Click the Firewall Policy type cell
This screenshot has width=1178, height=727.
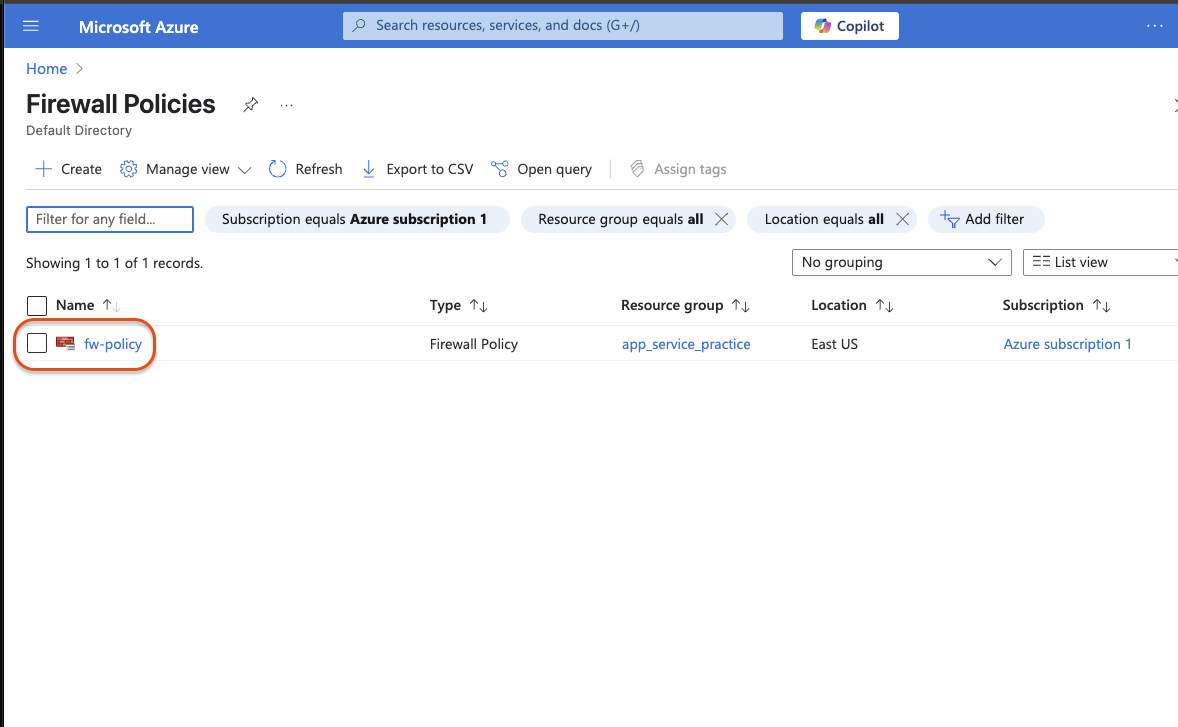pos(473,344)
